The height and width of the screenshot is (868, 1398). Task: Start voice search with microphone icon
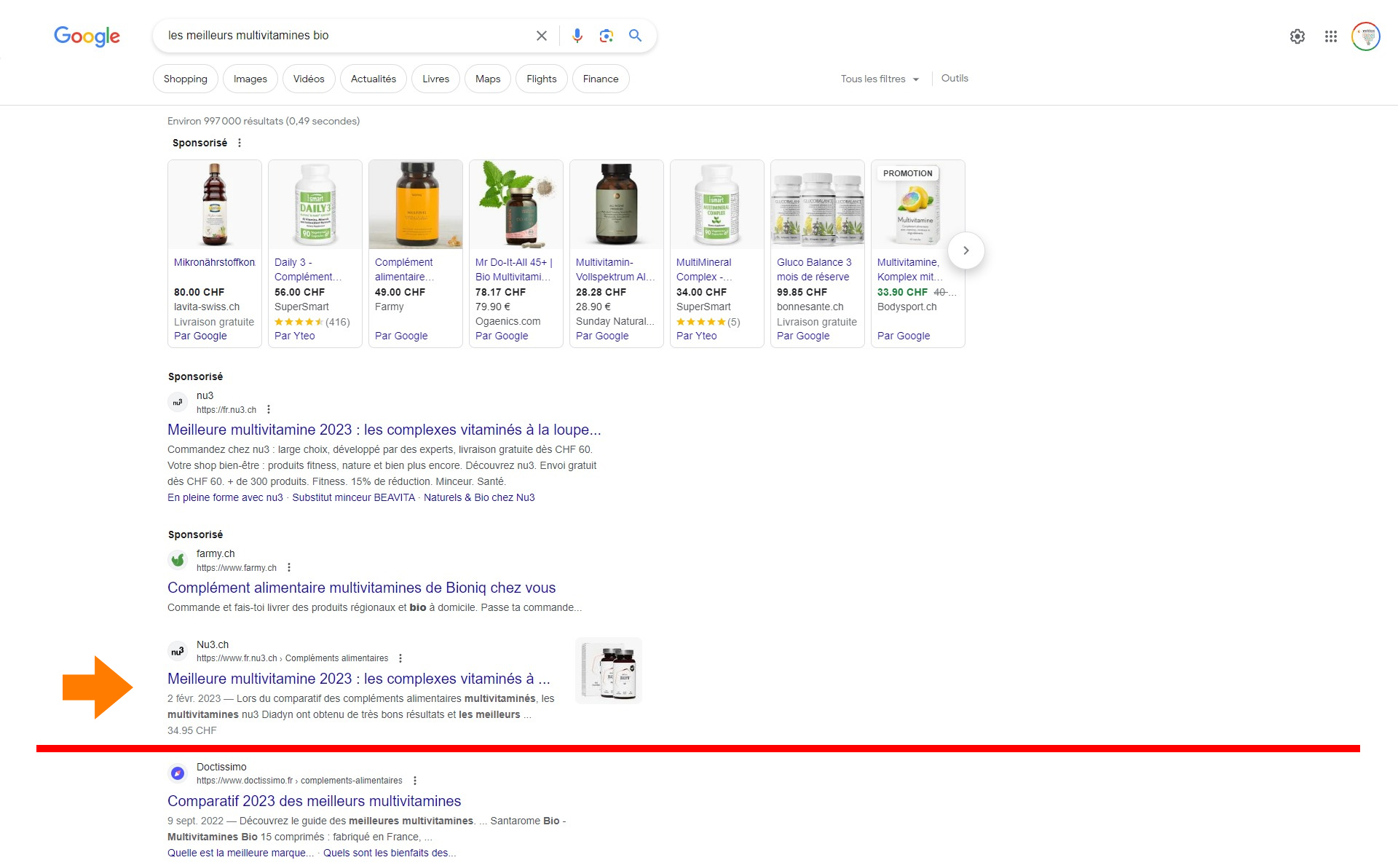(577, 36)
